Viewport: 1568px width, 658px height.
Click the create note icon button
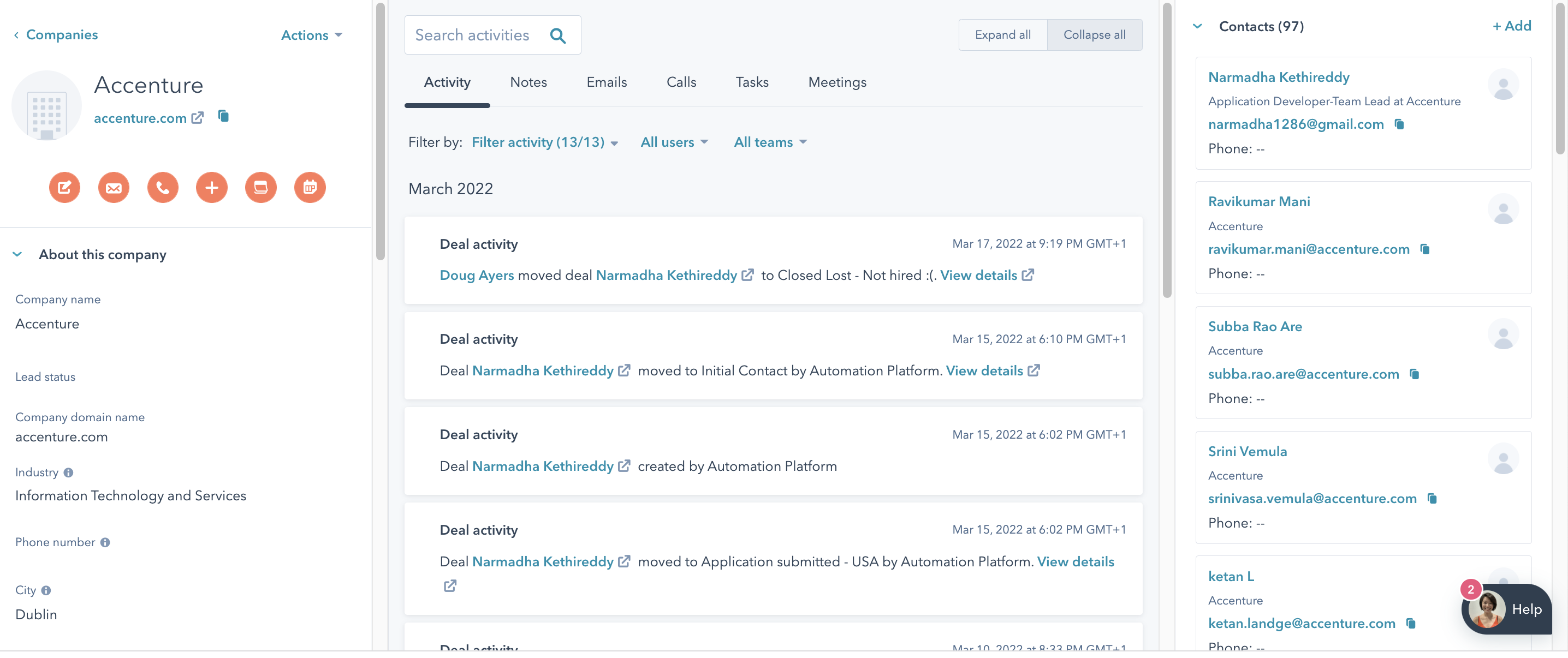64,188
